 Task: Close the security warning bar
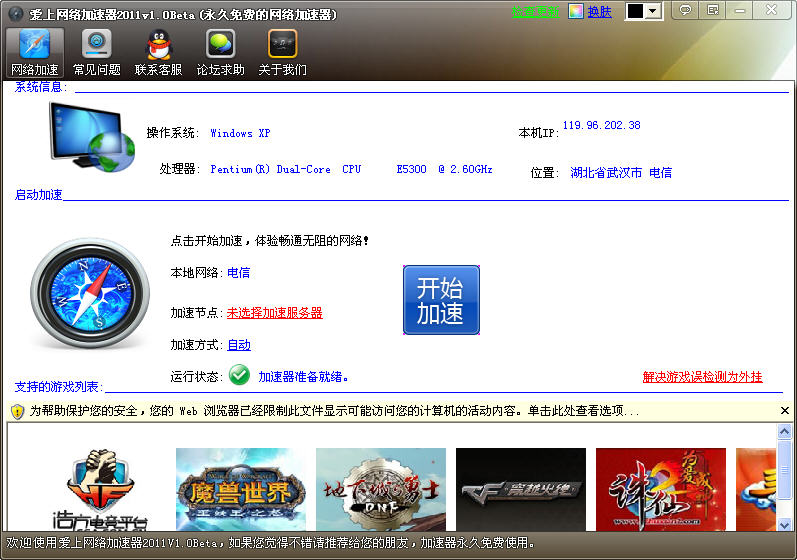click(x=785, y=411)
